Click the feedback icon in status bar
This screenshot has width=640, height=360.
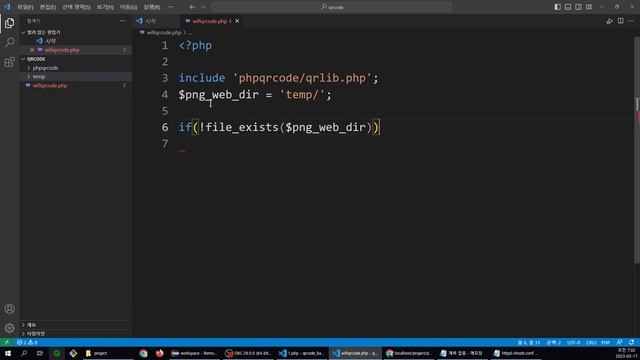click(620, 342)
